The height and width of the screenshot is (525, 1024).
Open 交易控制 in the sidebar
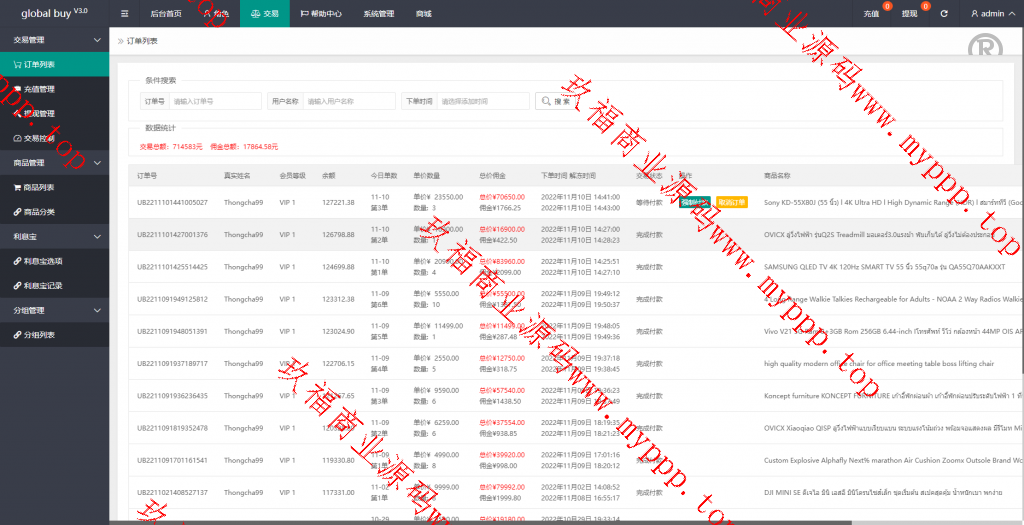tap(40, 138)
